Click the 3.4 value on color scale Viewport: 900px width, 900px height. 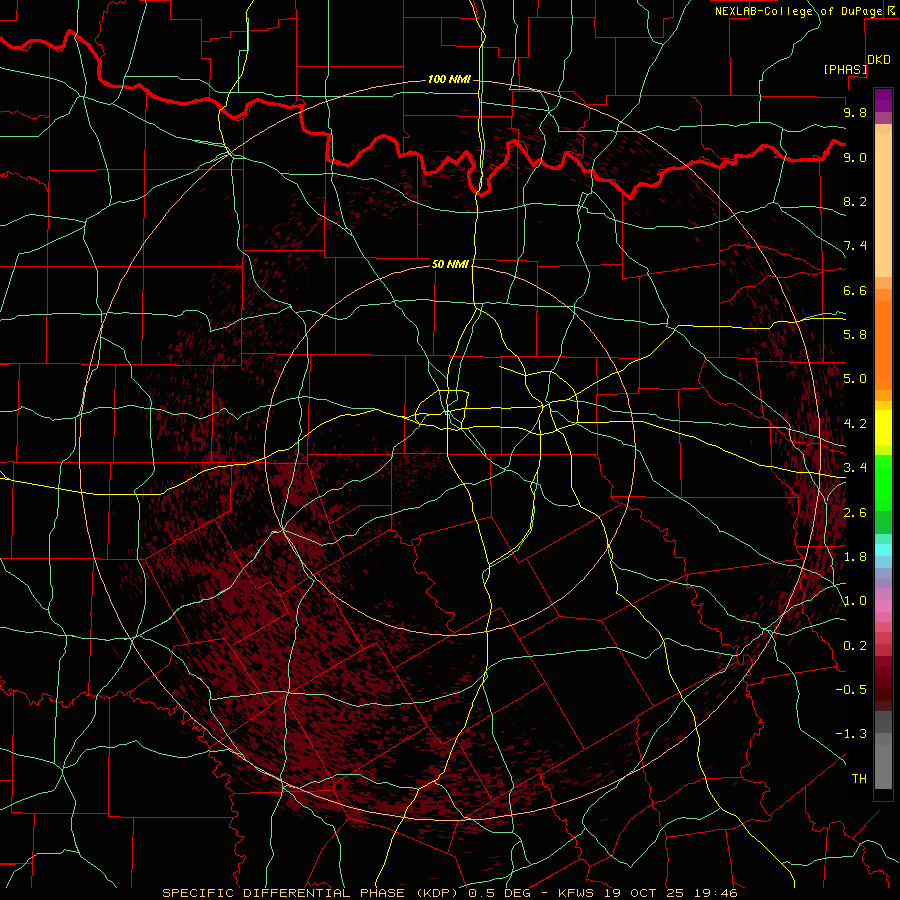point(855,468)
